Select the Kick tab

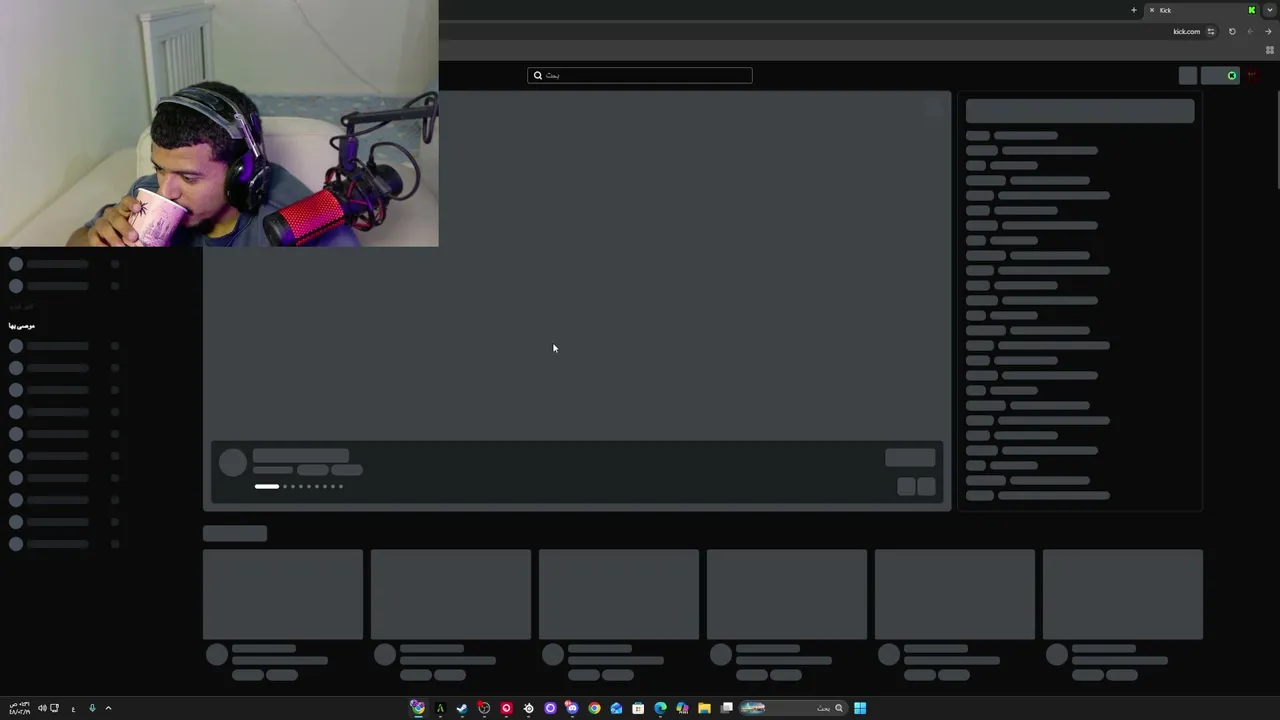click(1203, 10)
